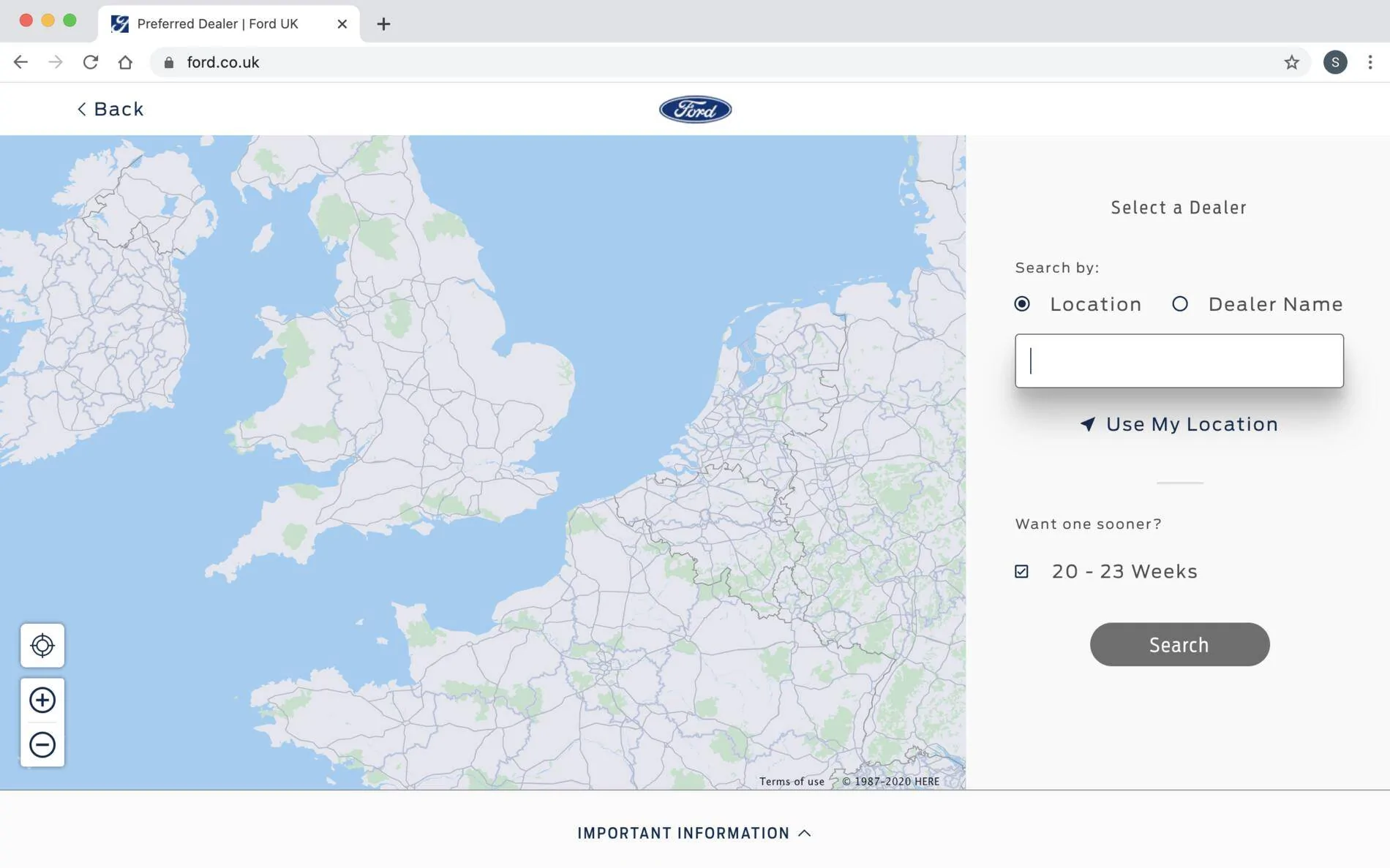
Task: Click the macOS minimize window button
Action: (48, 20)
